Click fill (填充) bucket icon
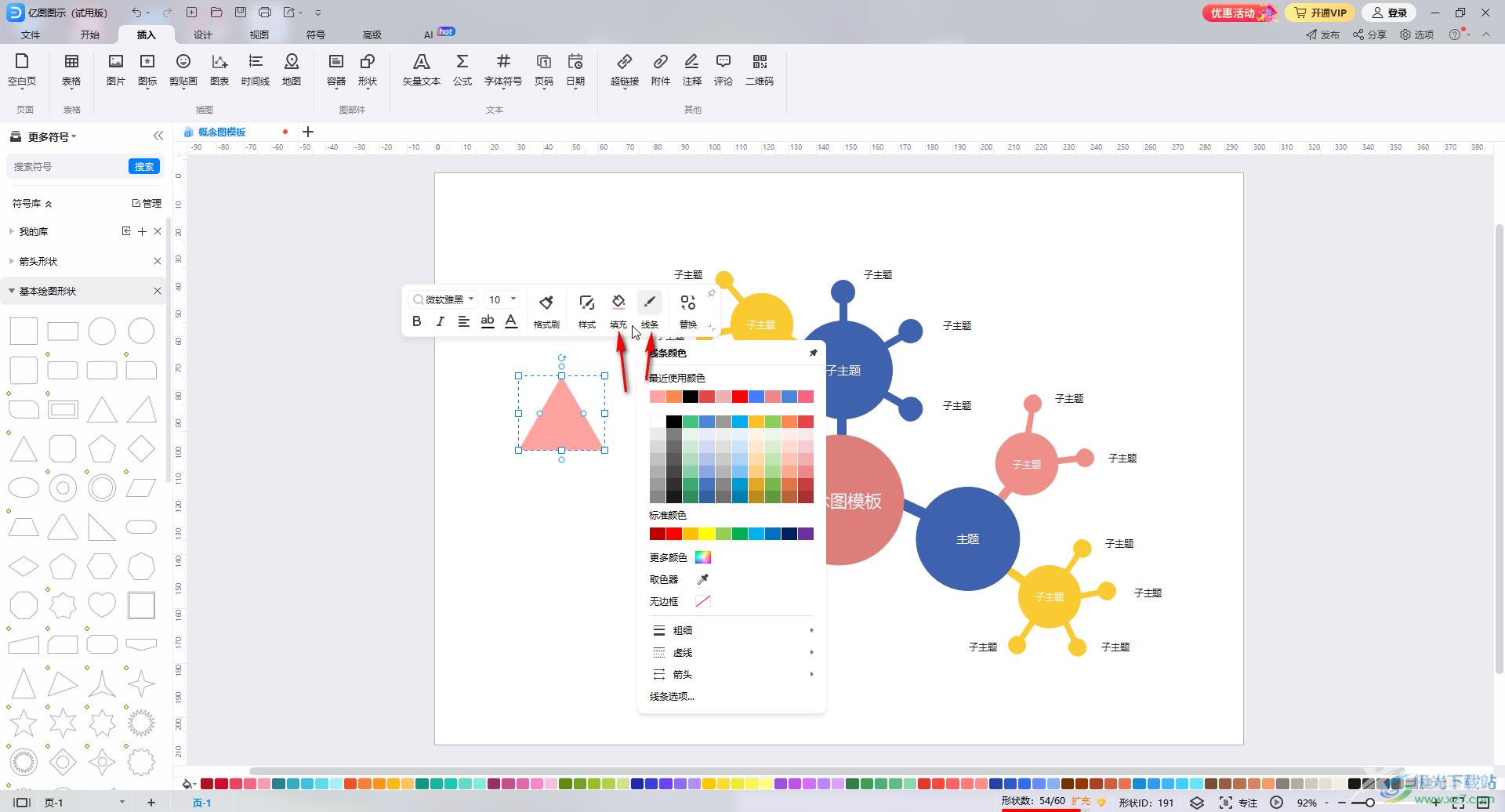 click(x=618, y=303)
